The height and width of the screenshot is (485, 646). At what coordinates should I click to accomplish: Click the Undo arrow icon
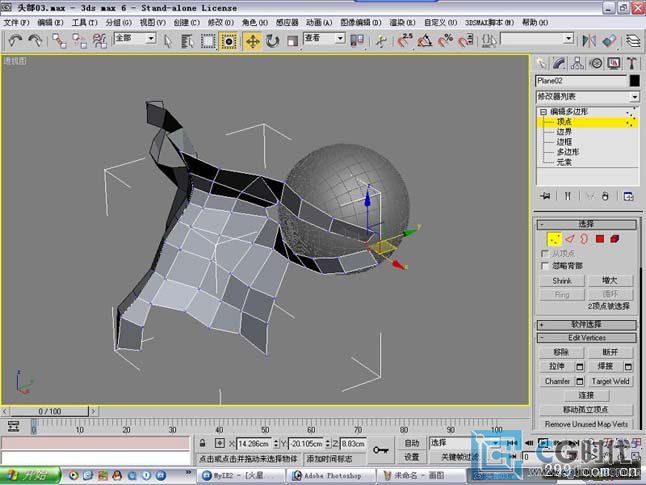(15, 40)
